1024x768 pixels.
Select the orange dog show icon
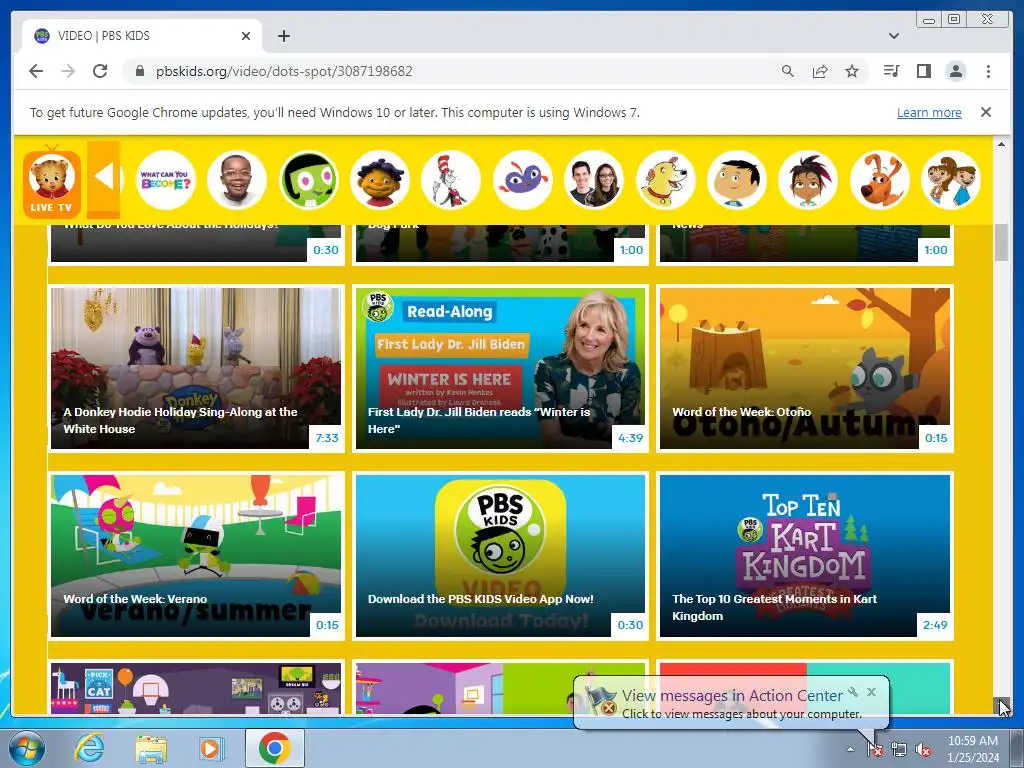[x=880, y=180]
